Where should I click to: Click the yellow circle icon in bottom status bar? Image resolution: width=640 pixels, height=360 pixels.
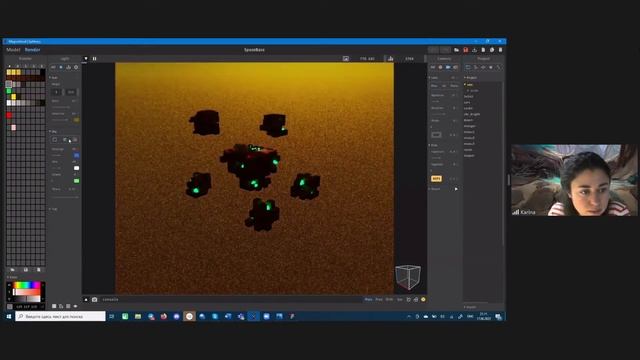coord(423,300)
